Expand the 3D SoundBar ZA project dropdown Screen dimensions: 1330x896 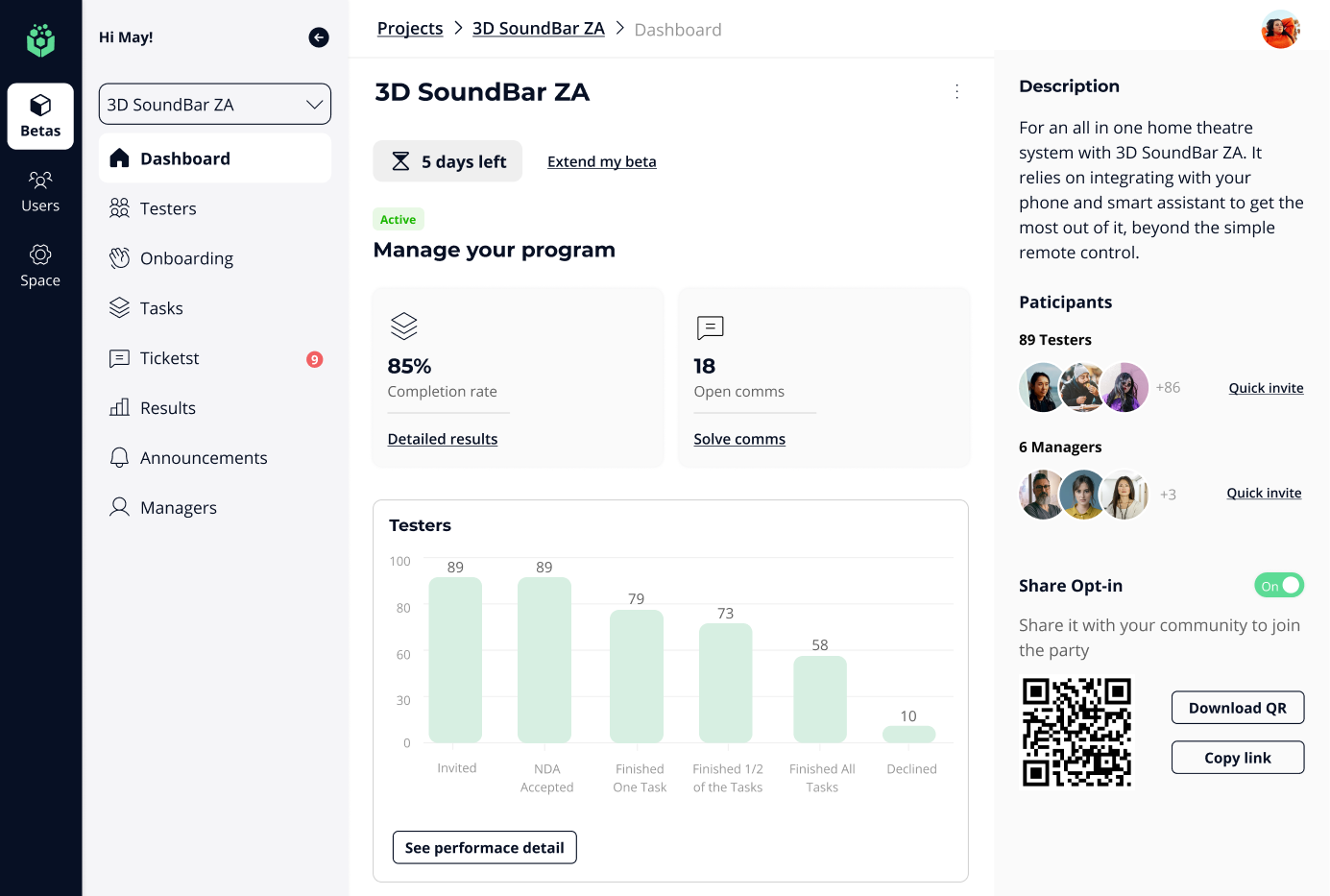point(215,105)
